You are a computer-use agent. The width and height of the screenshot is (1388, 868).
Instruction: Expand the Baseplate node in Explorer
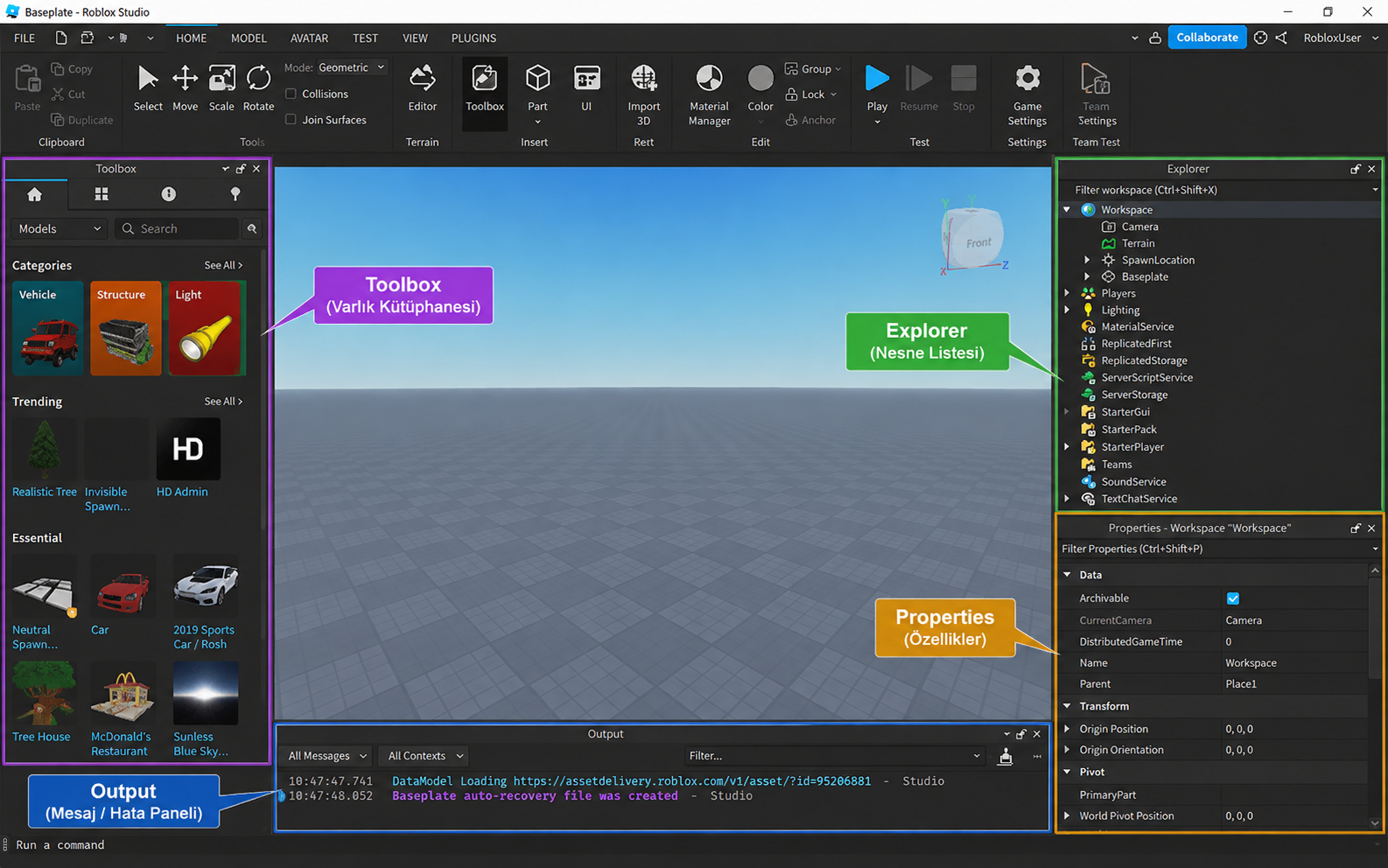pyautogui.click(x=1088, y=276)
